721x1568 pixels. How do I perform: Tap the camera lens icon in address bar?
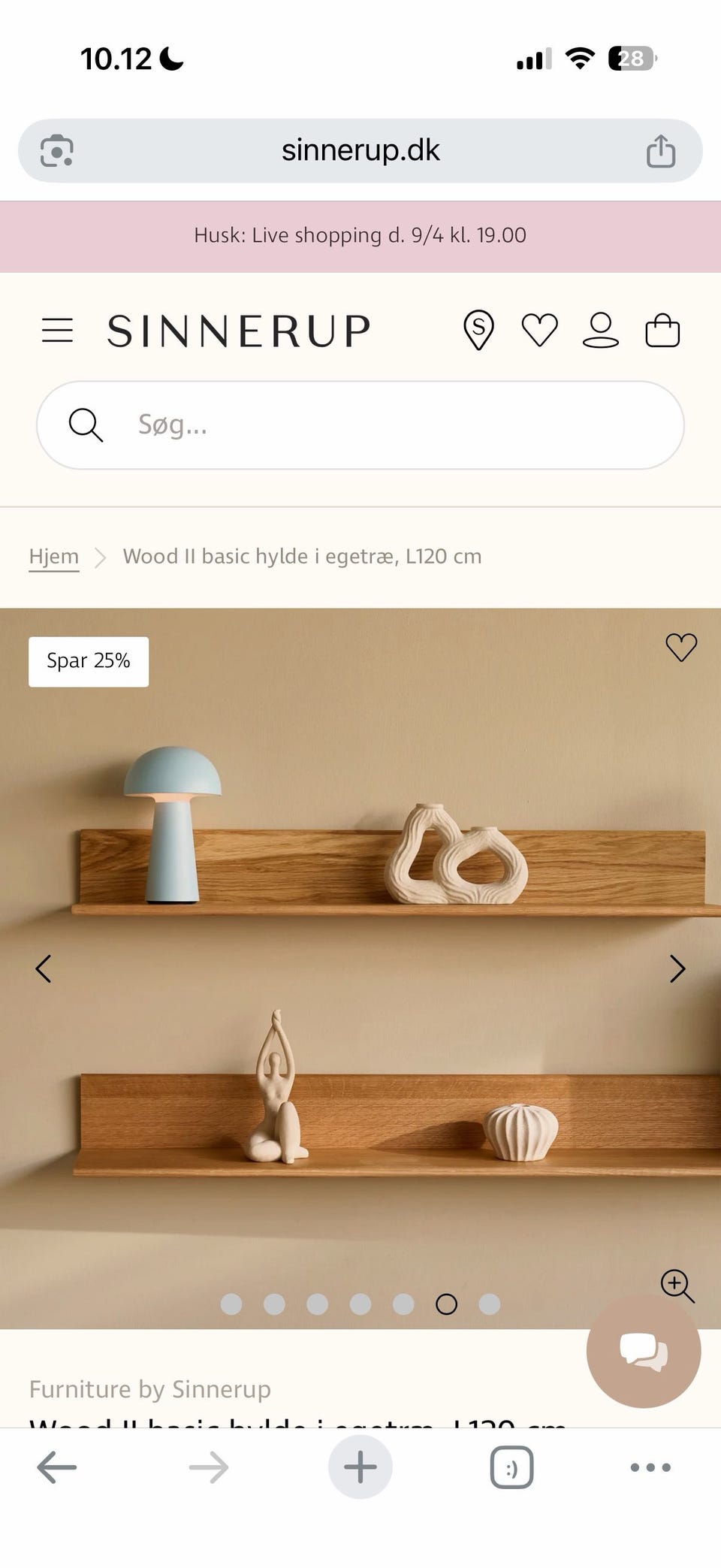point(57,150)
